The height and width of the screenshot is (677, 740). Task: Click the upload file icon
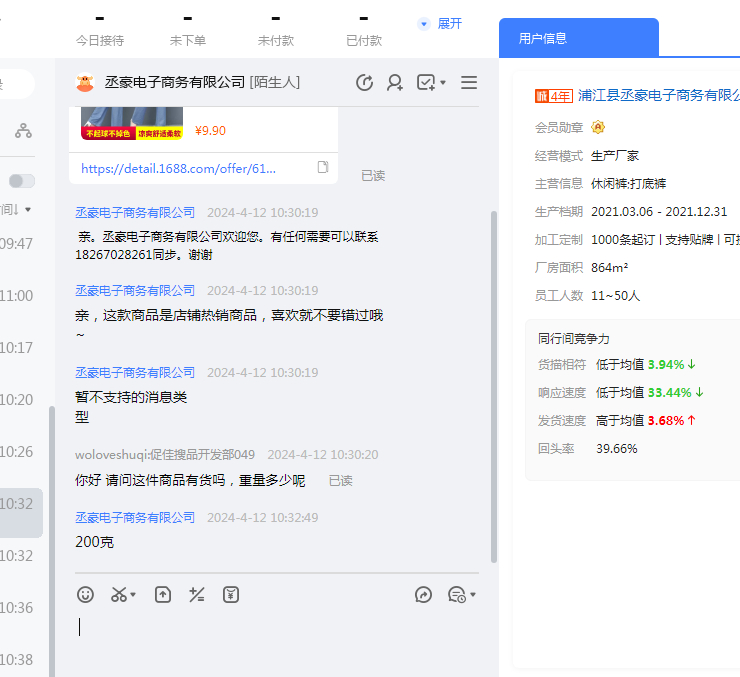163,595
